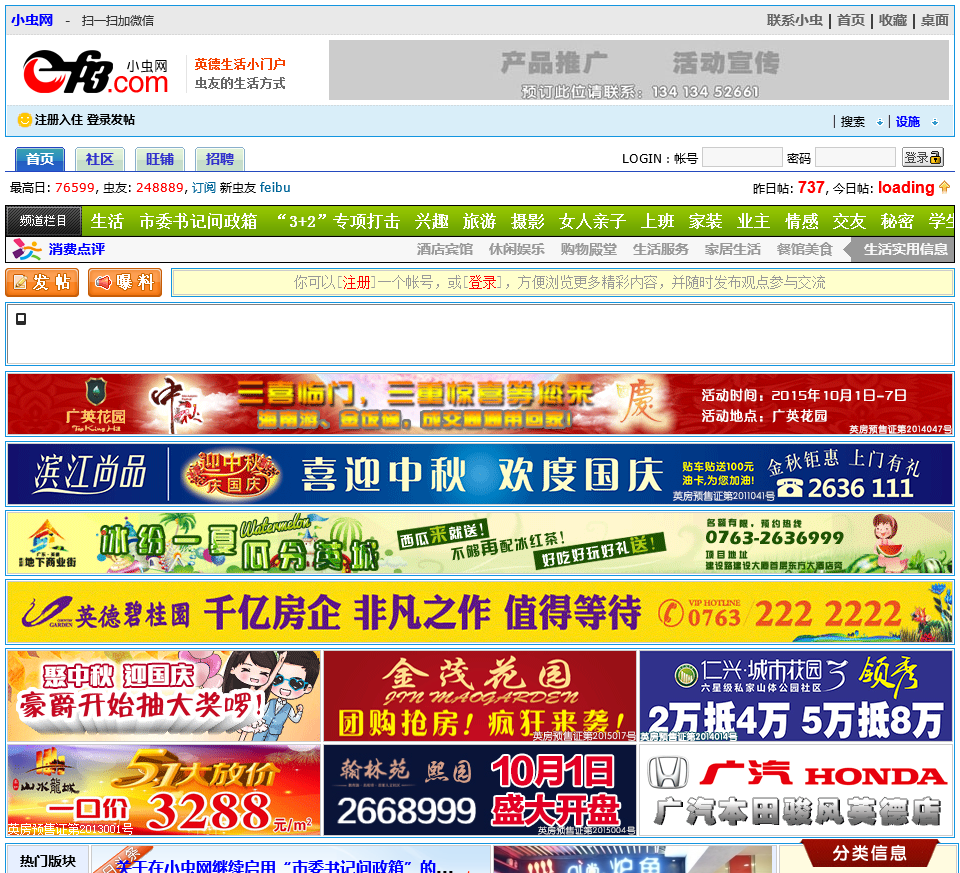
Task: Open the 女人亲子 channel
Action: pos(592,221)
